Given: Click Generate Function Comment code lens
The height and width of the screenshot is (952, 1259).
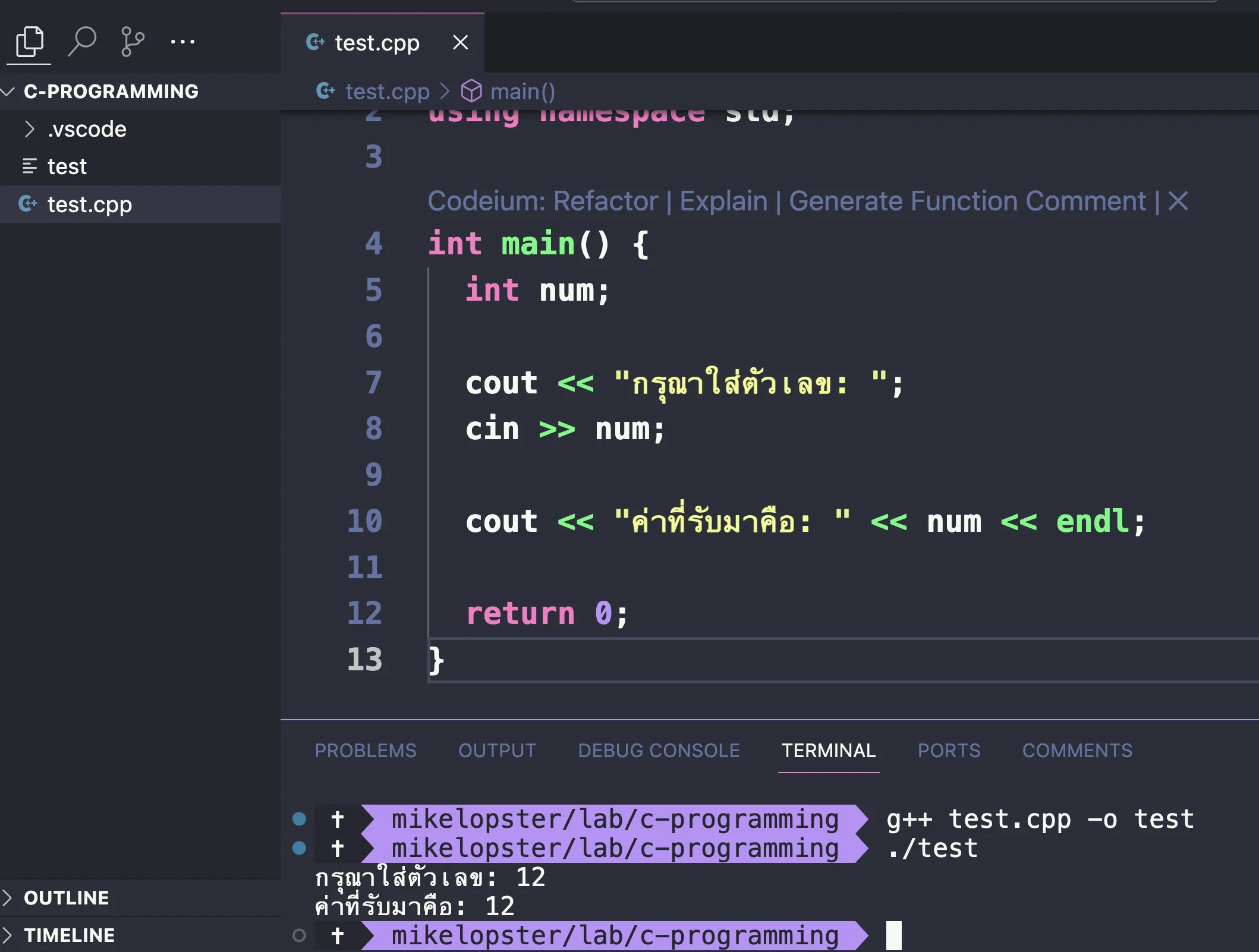Looking at the screenshot, I should pos(967,201).
